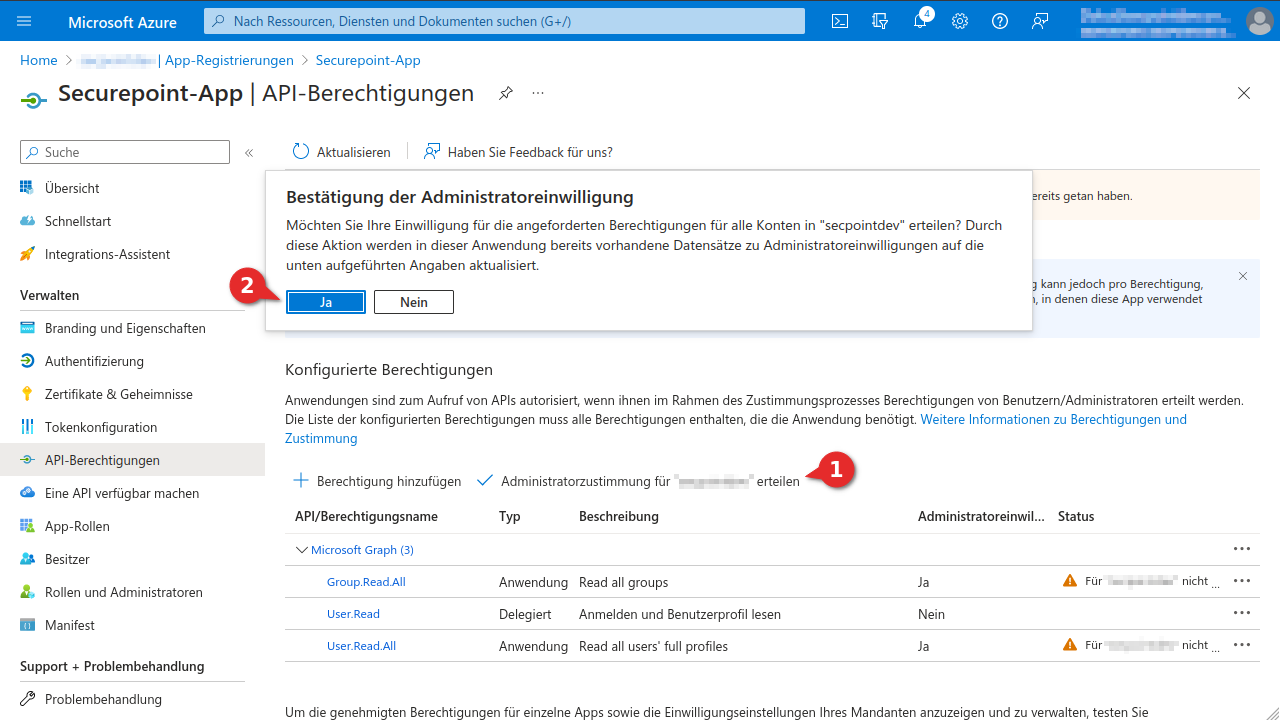Open the User.Read permission link

[x=353, y=614]
